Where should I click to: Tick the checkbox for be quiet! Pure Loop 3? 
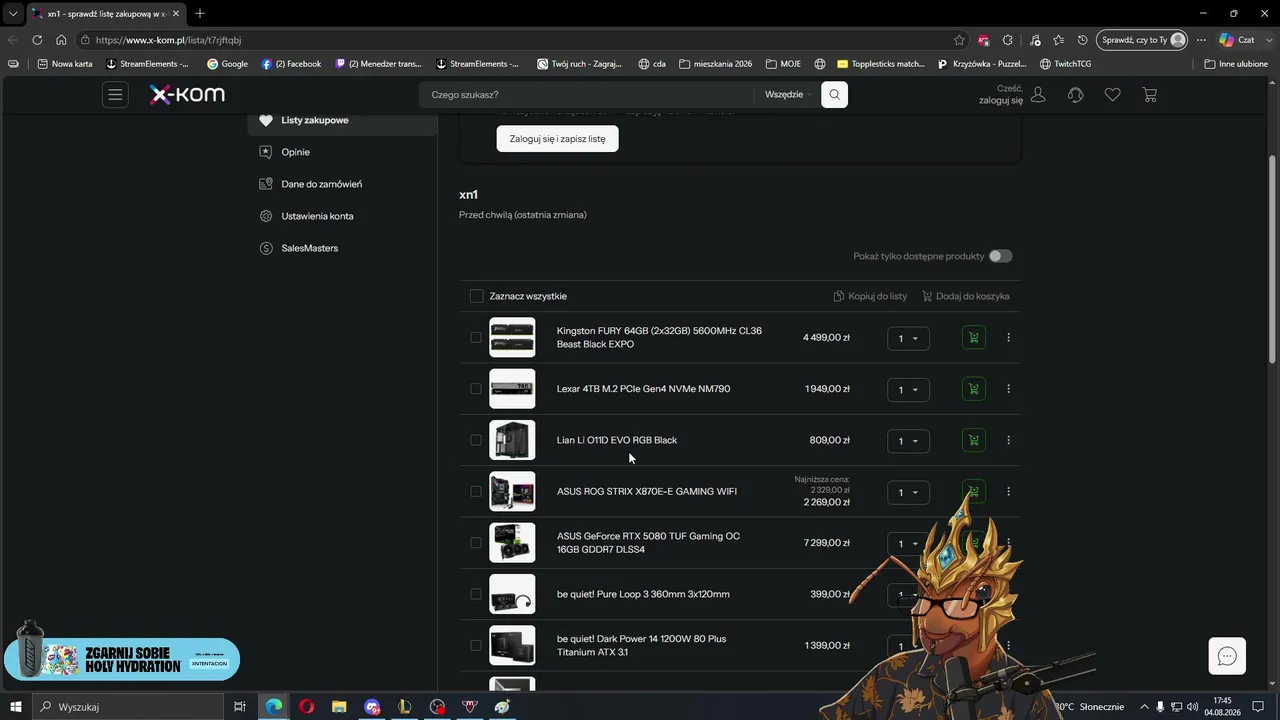[476, 594]
